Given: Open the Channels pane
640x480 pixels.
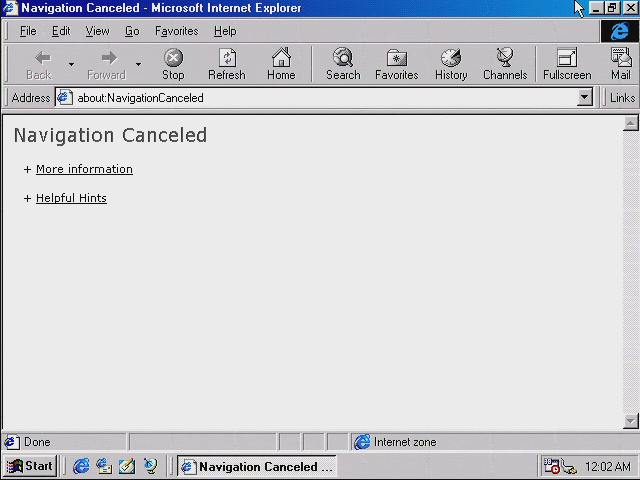Looking at the screenshot, I should (x=505, y=64).
